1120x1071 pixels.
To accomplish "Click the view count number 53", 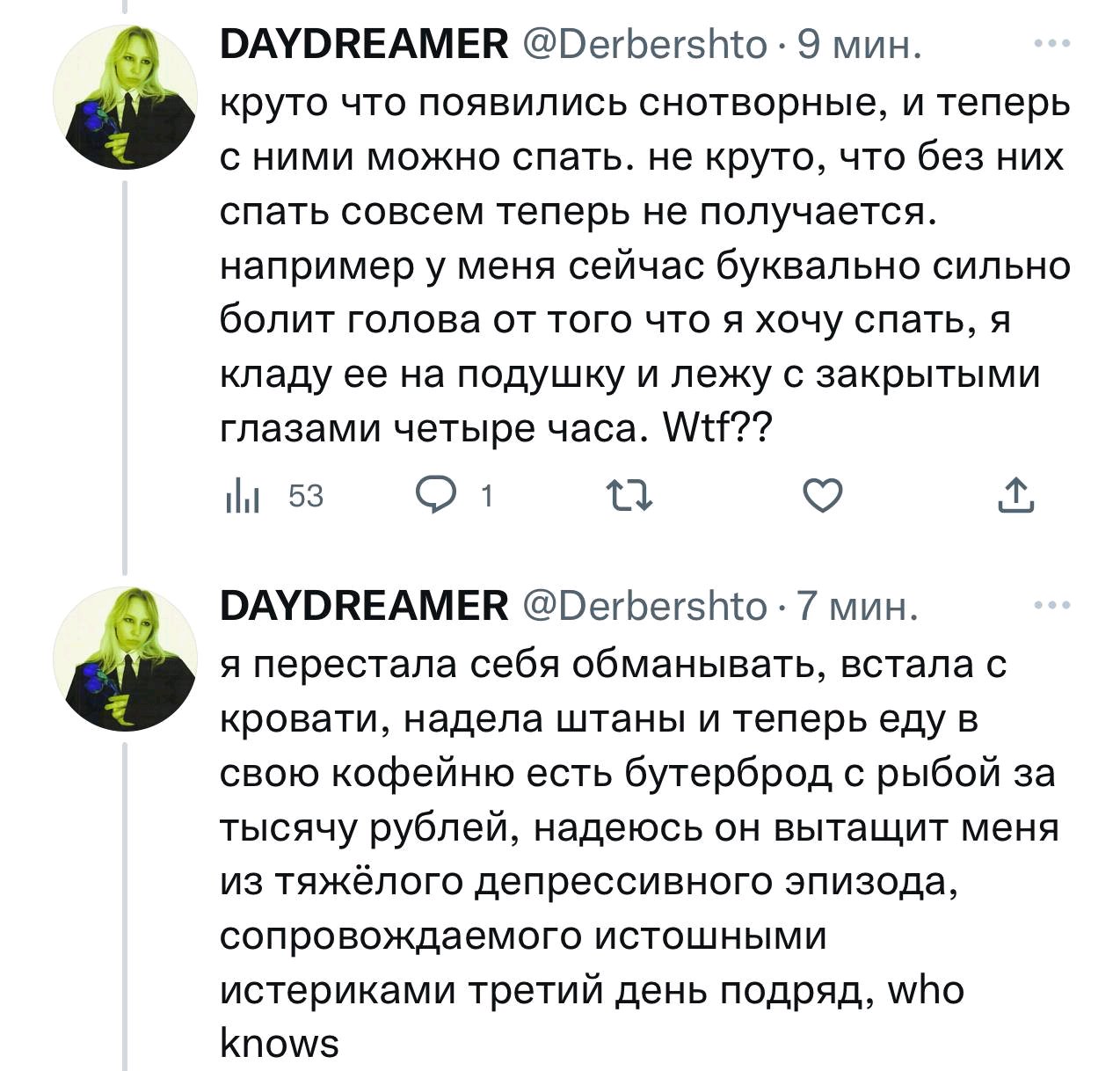I will 306,497.
